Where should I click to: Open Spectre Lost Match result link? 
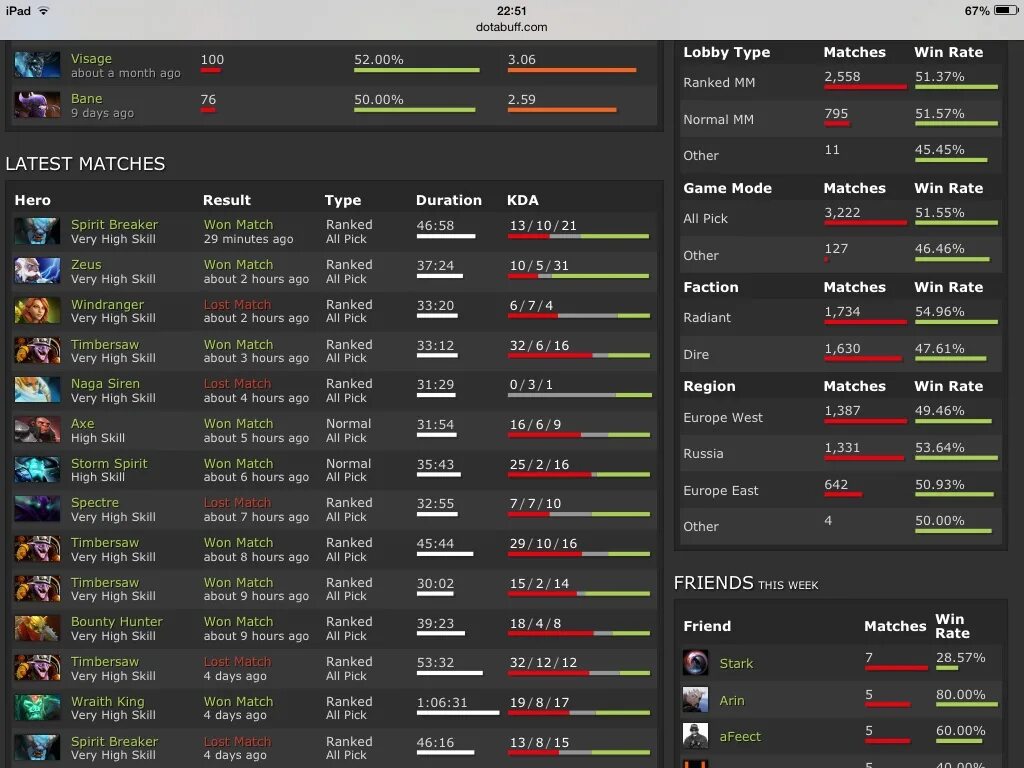pyautogui.click(x=237, y=503)
